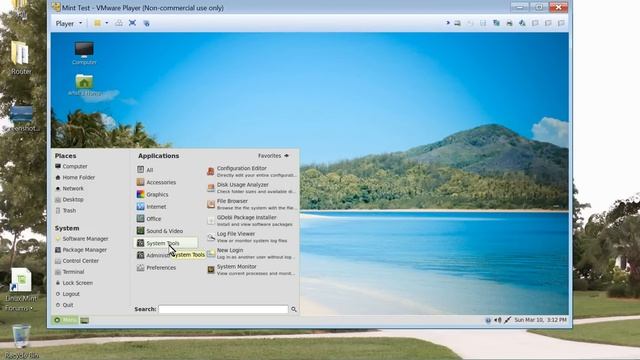Open Linux Mint Forums shortcut
640x360 pixels.
[20, 290]
